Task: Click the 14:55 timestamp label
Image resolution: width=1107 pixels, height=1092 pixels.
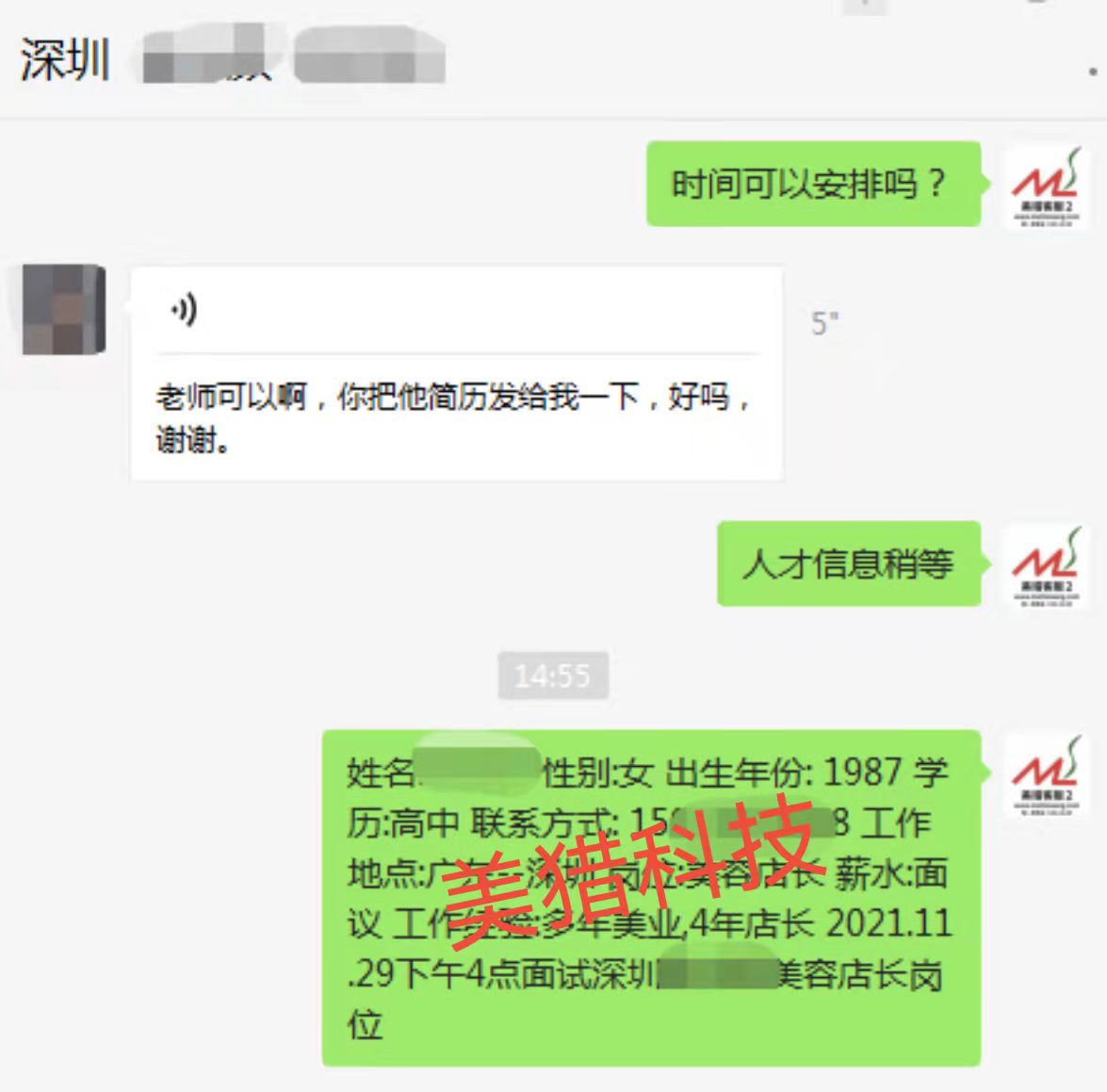Action: point(553,676)
